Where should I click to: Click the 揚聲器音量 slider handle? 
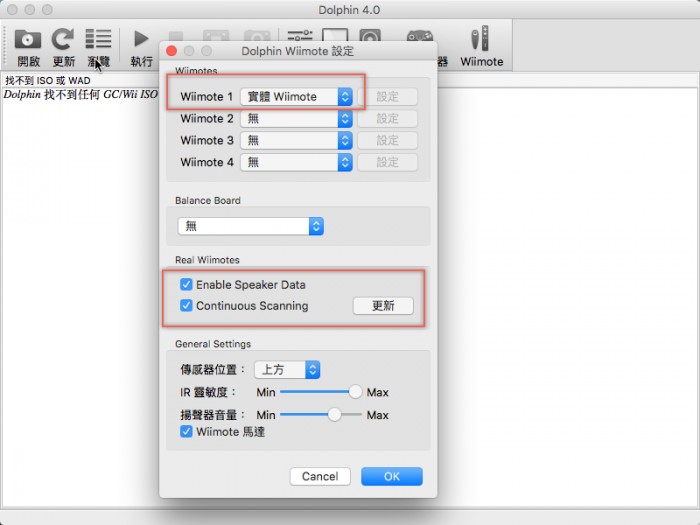pos(334,415)
